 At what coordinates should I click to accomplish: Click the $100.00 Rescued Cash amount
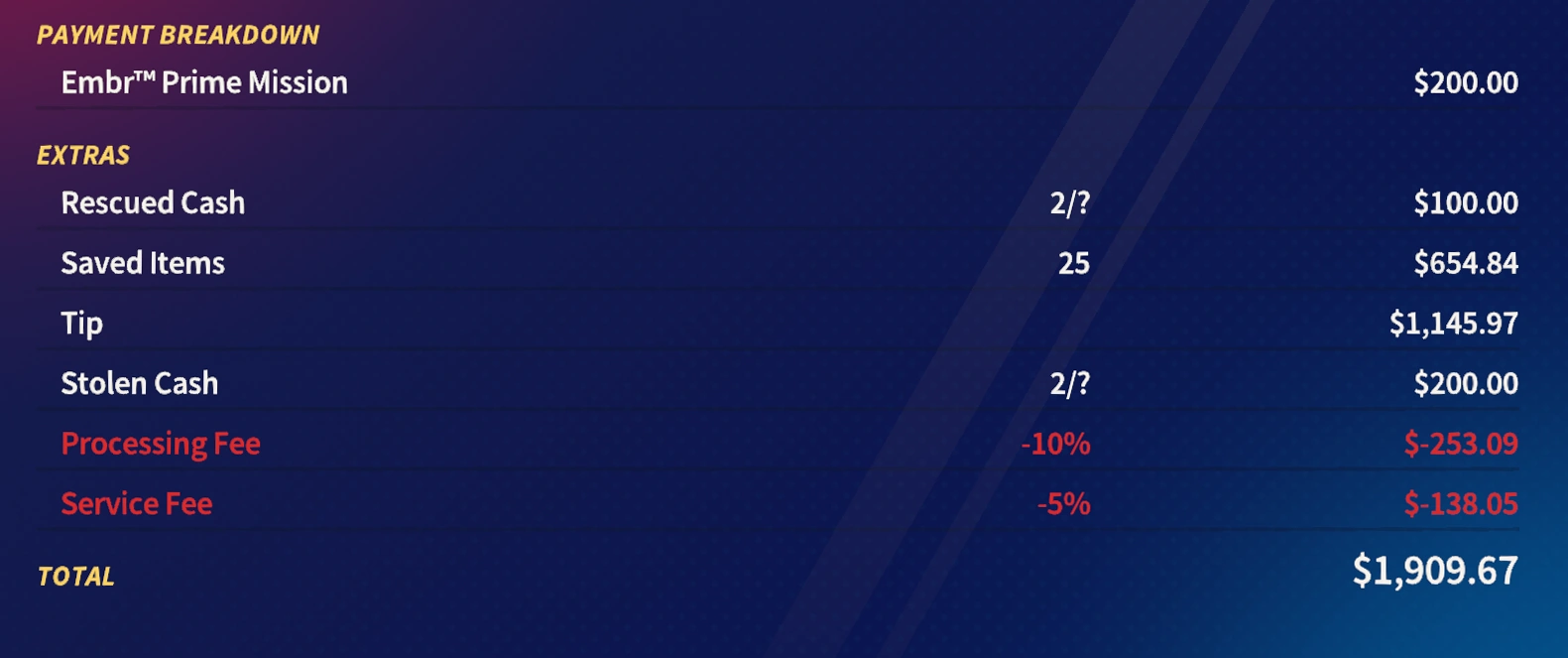(x=1465, y=202)
